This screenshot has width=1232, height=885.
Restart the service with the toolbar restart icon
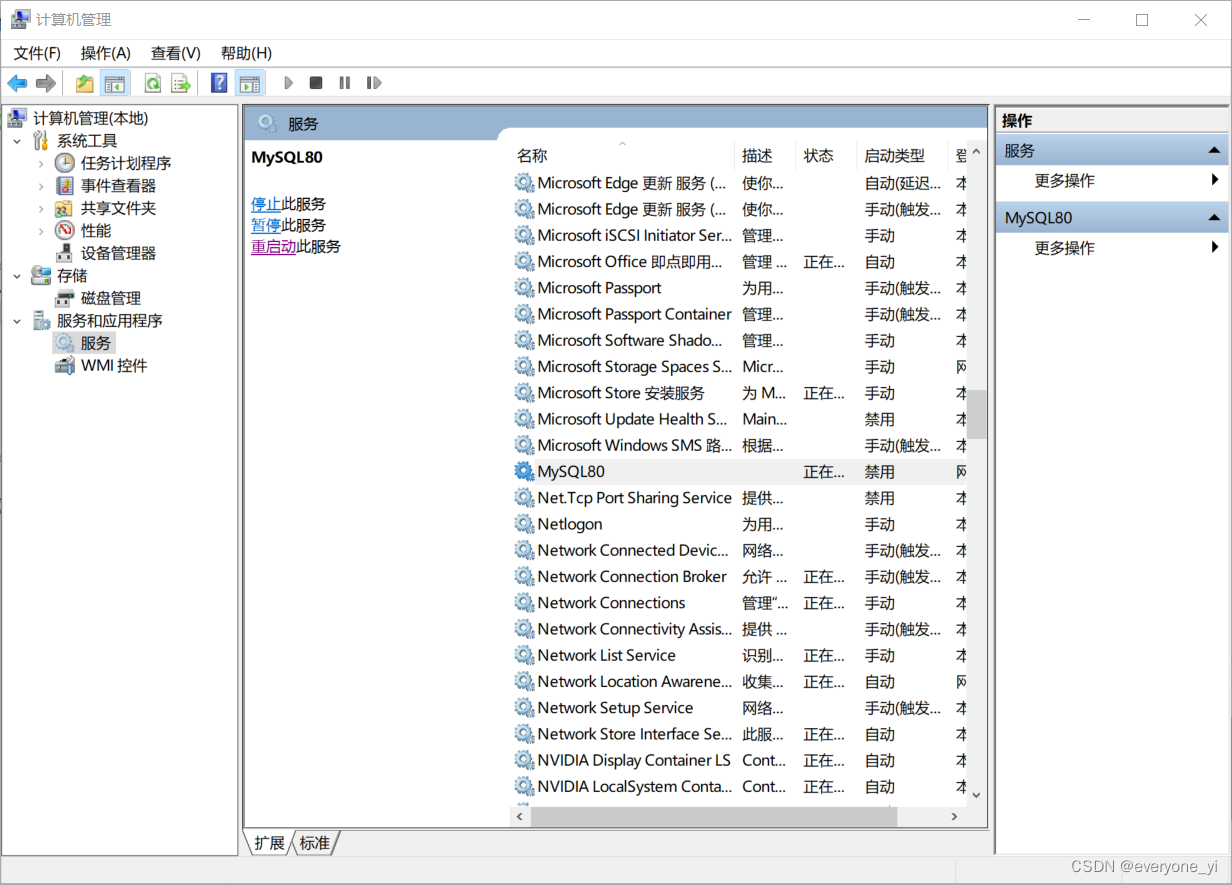coord(374,83)
